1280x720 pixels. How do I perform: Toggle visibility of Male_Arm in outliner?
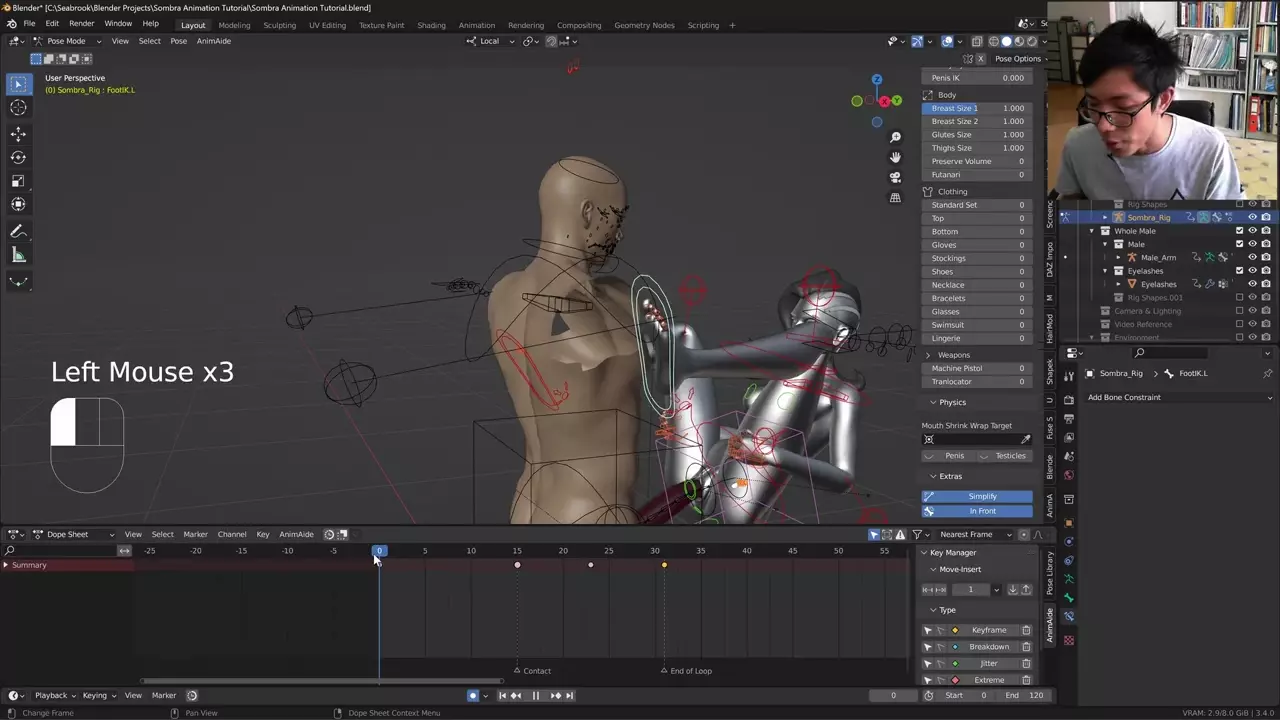point(1252,257)
